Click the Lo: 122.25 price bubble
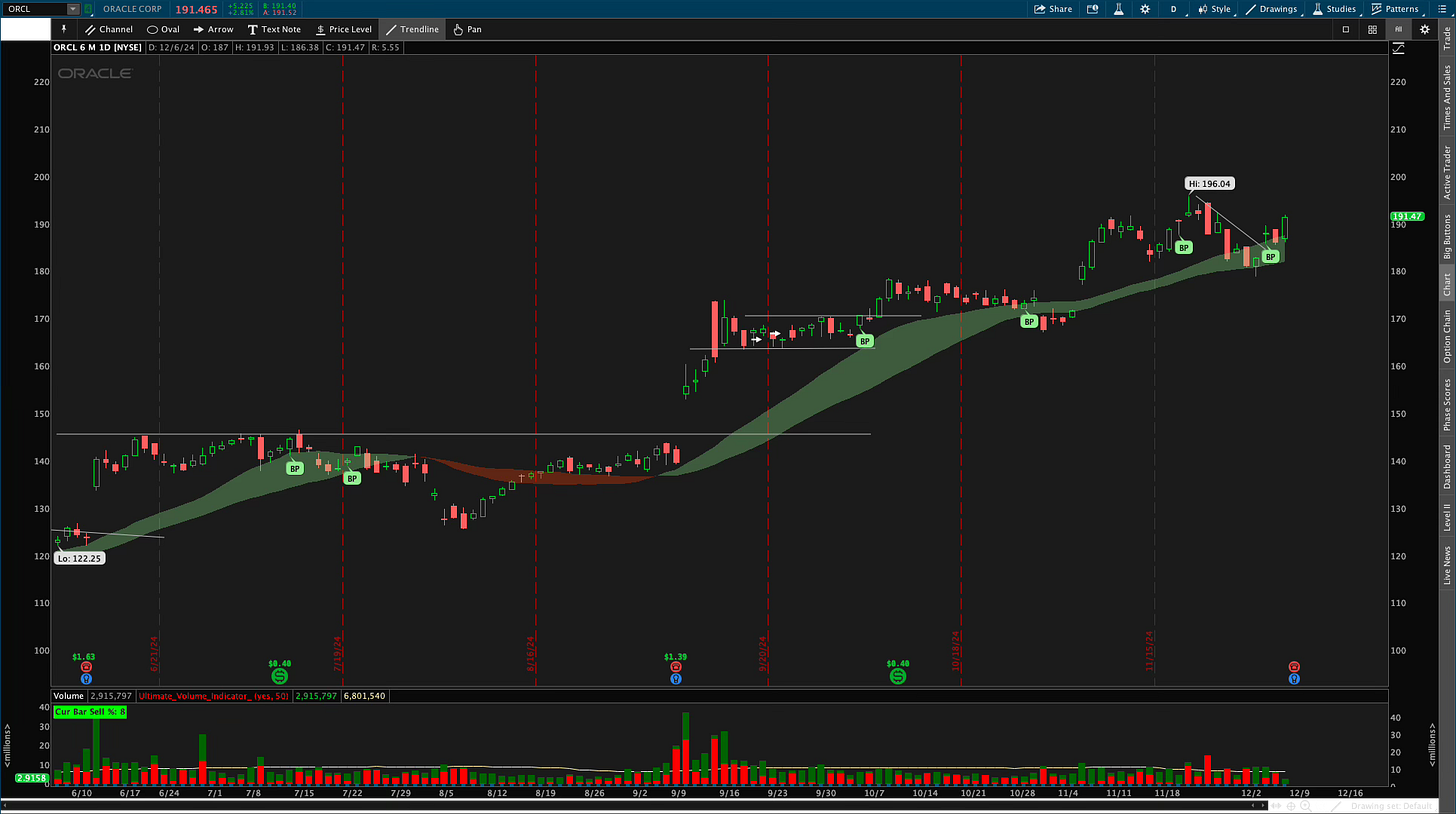This screenshot has width=1456, height=814. [80, 557]
